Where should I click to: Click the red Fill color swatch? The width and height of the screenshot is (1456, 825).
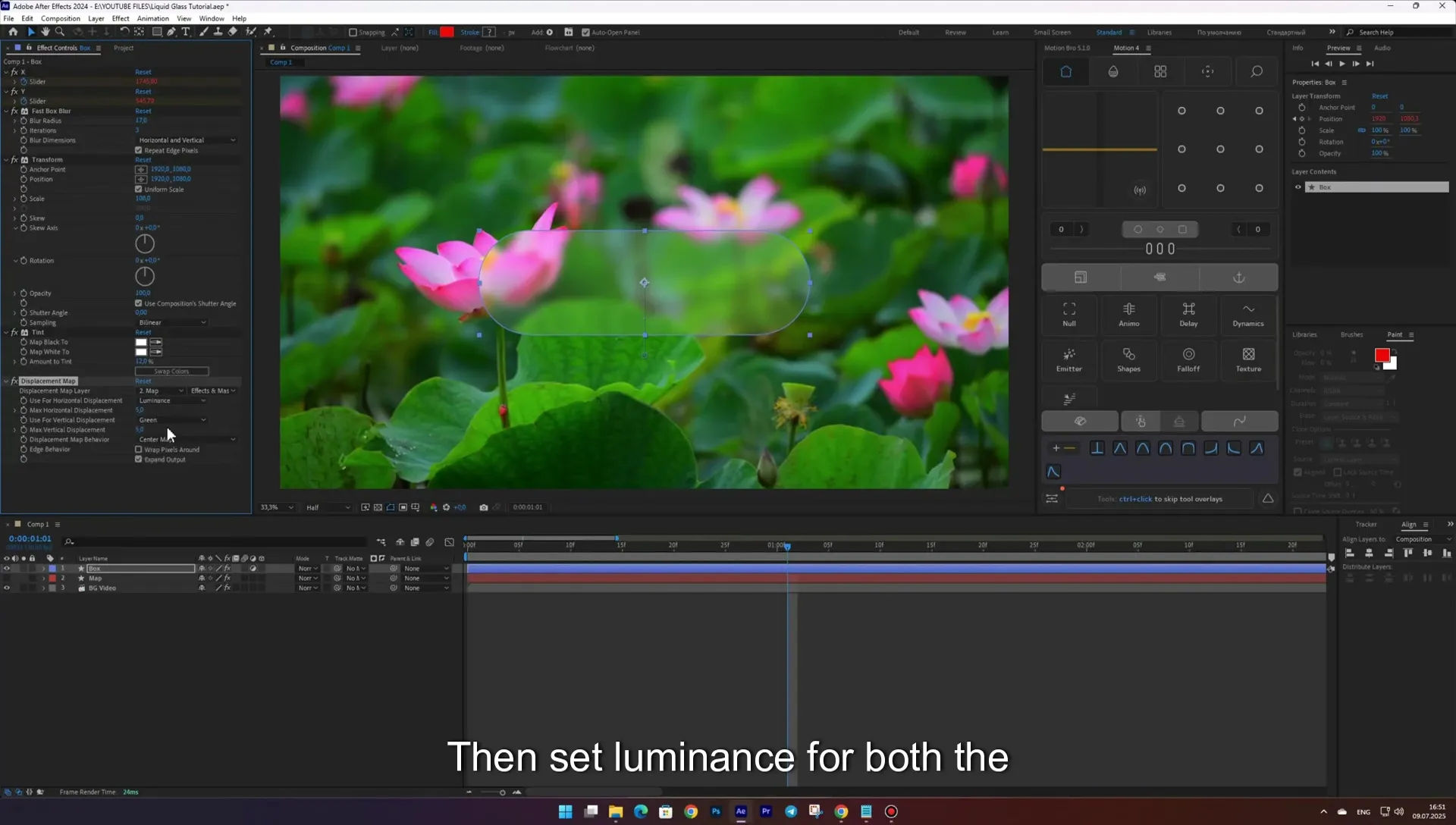tap(447, 32)
